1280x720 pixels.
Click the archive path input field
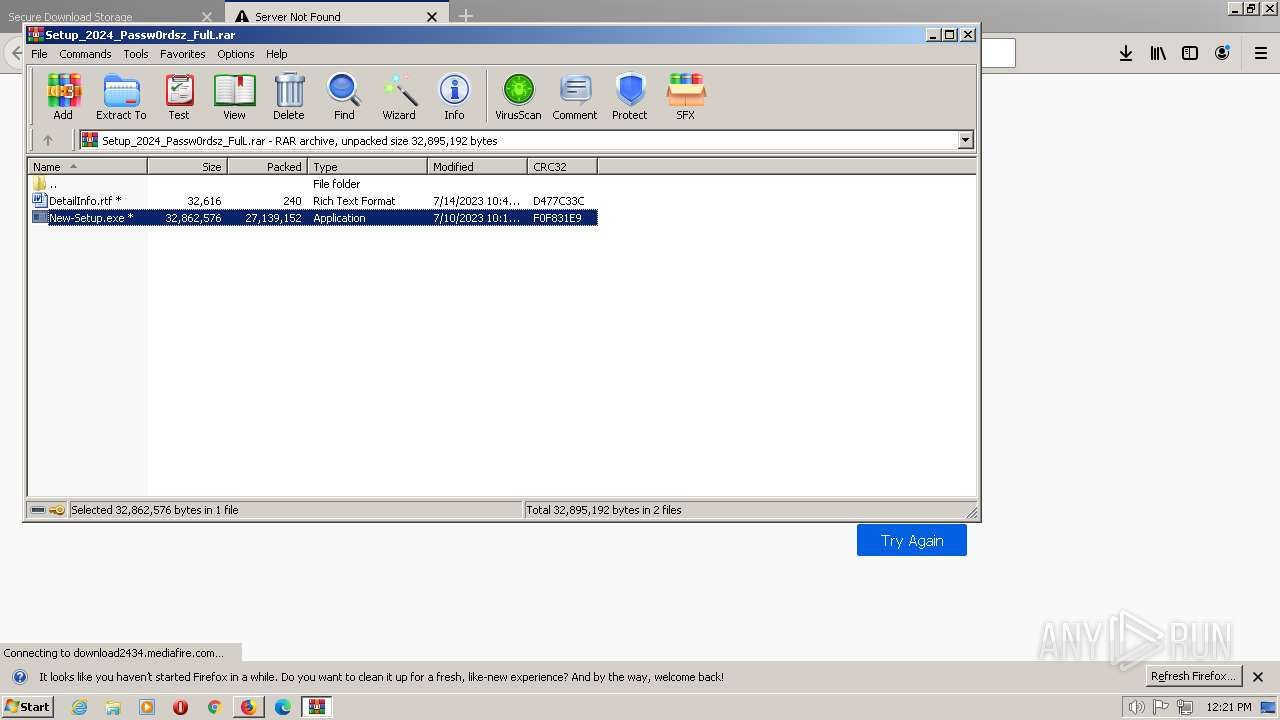[x=518, y=140]
